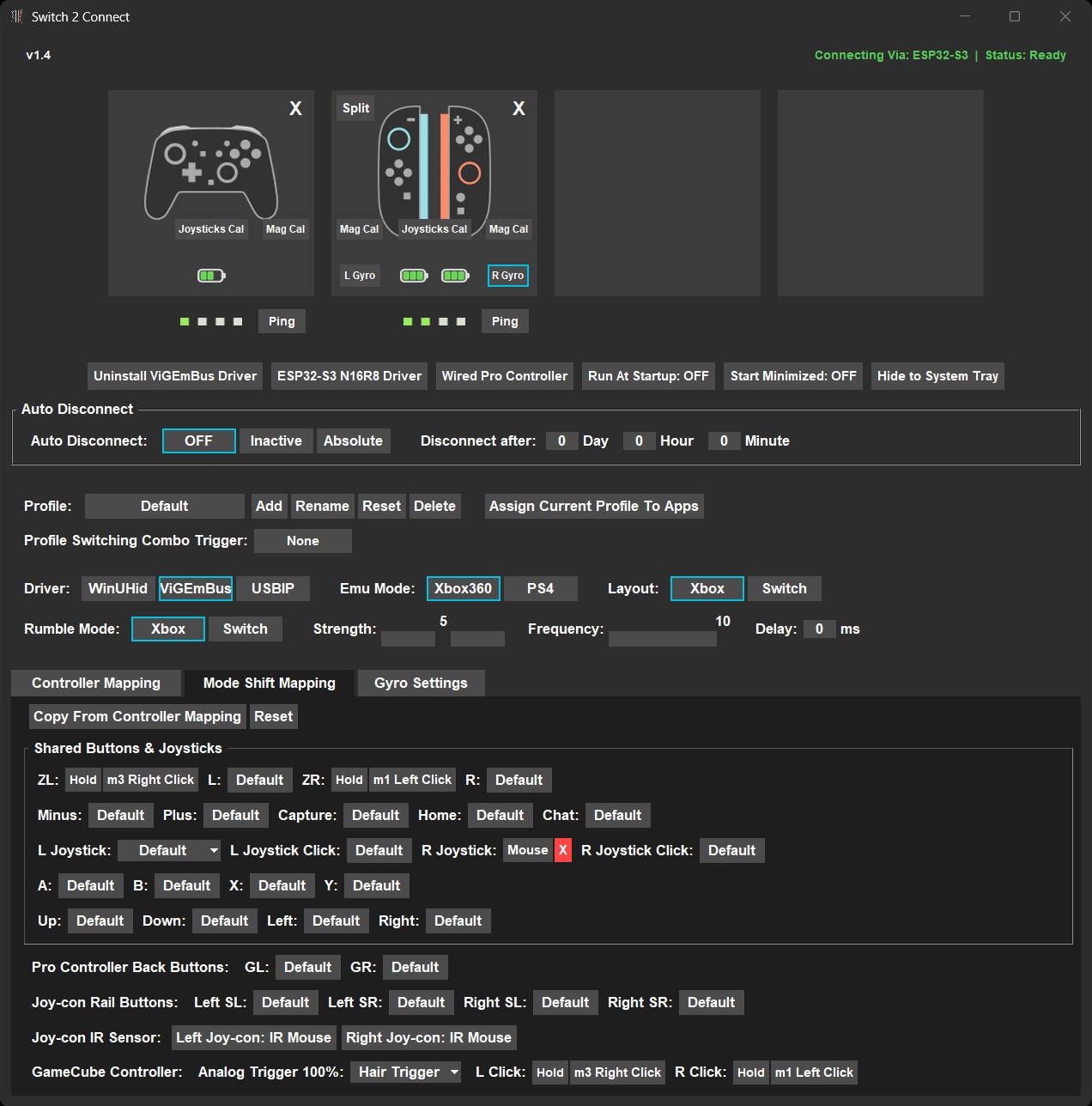Open R Click Hold mode selector
This screenshot has width=1092, height=1106.
(x=751, y=1073)
